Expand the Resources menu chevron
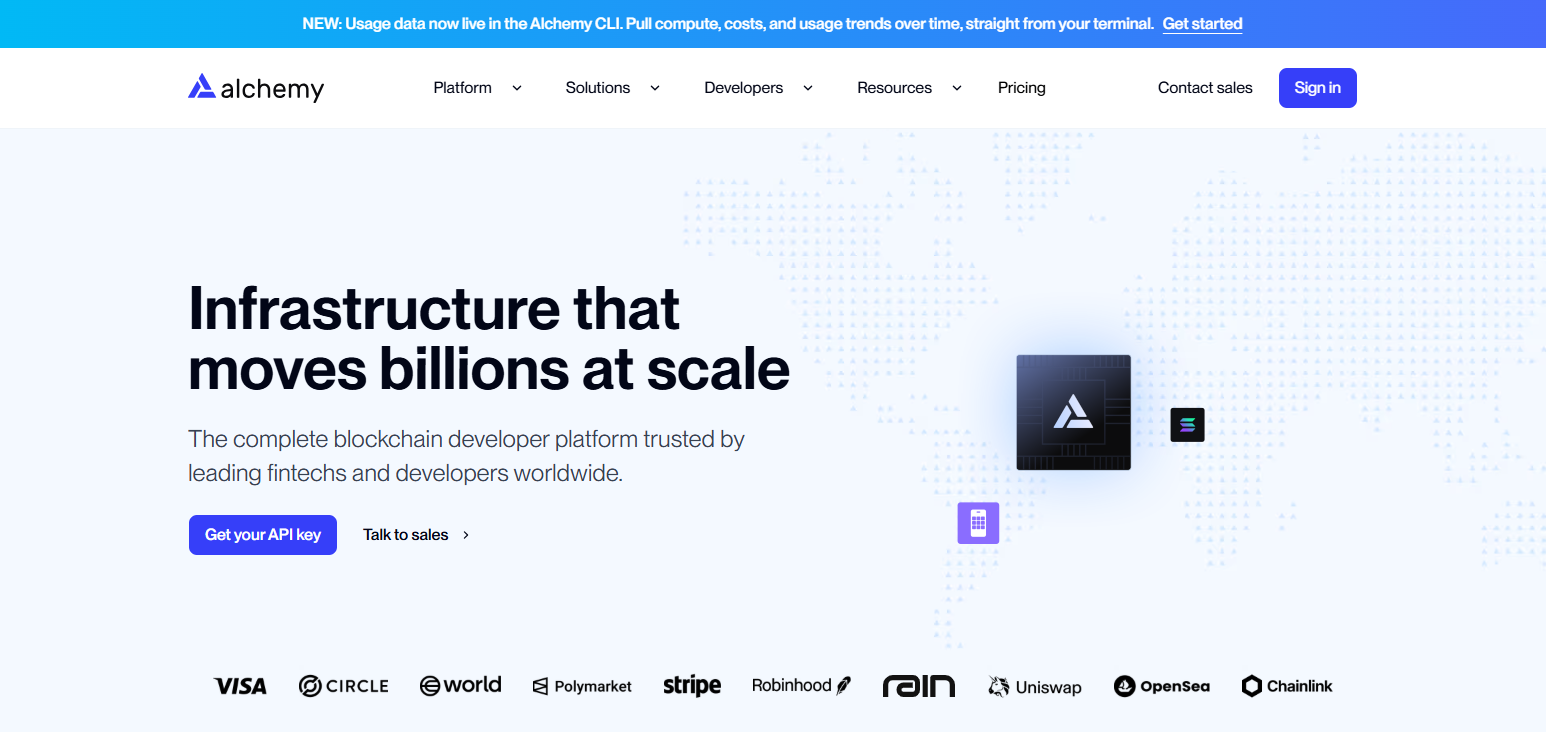The image size is (1546, 732). [957, 88]
